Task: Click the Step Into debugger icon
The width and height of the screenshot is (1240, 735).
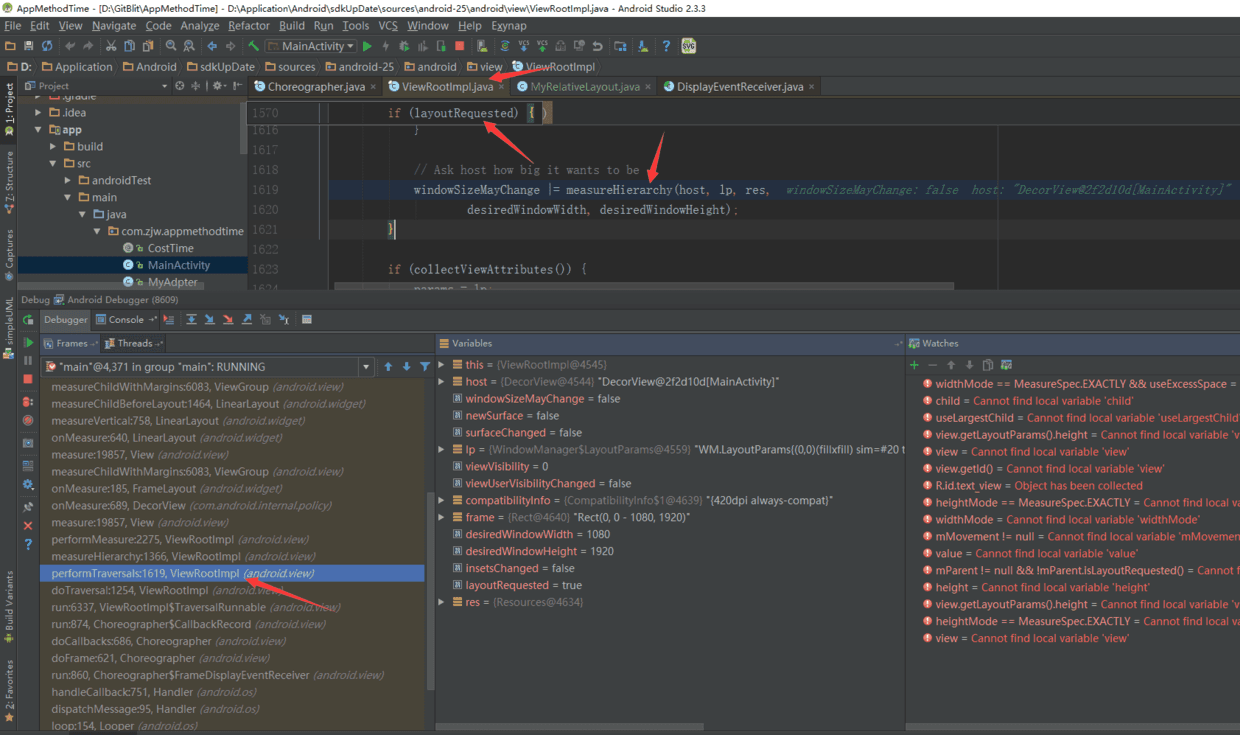Action: click(x=210, y=320)
